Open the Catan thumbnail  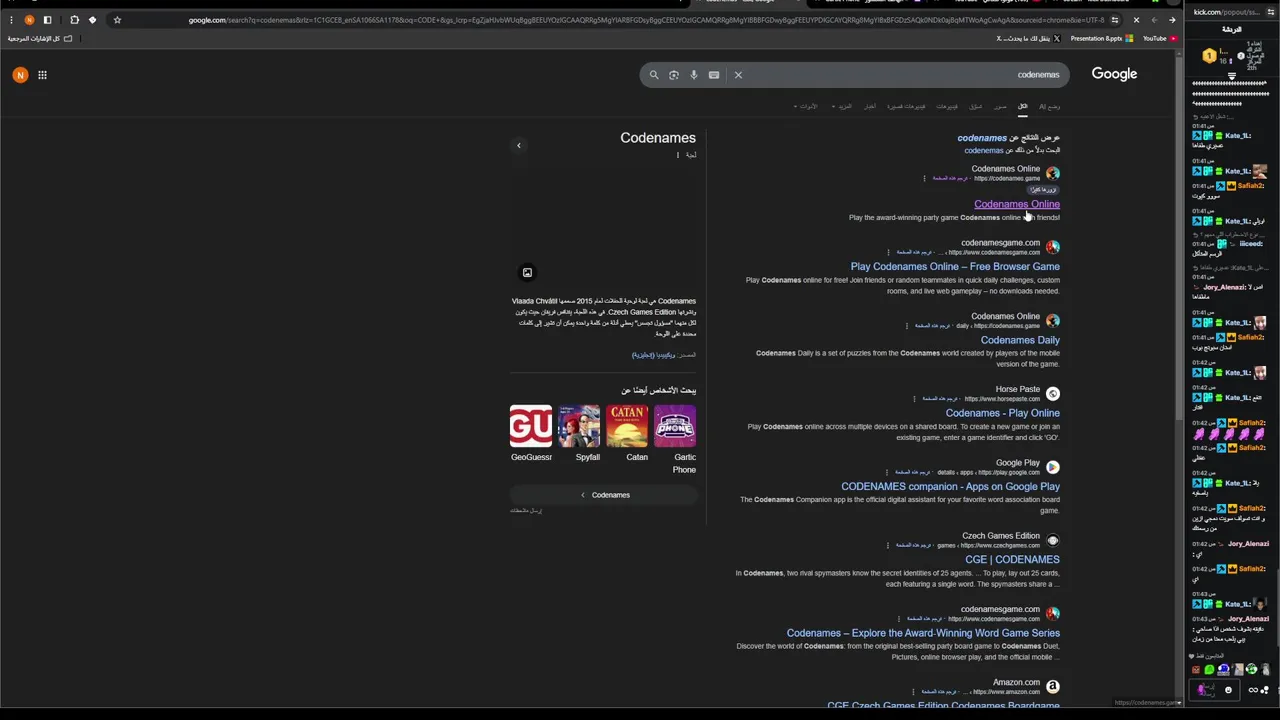[627, 426]
